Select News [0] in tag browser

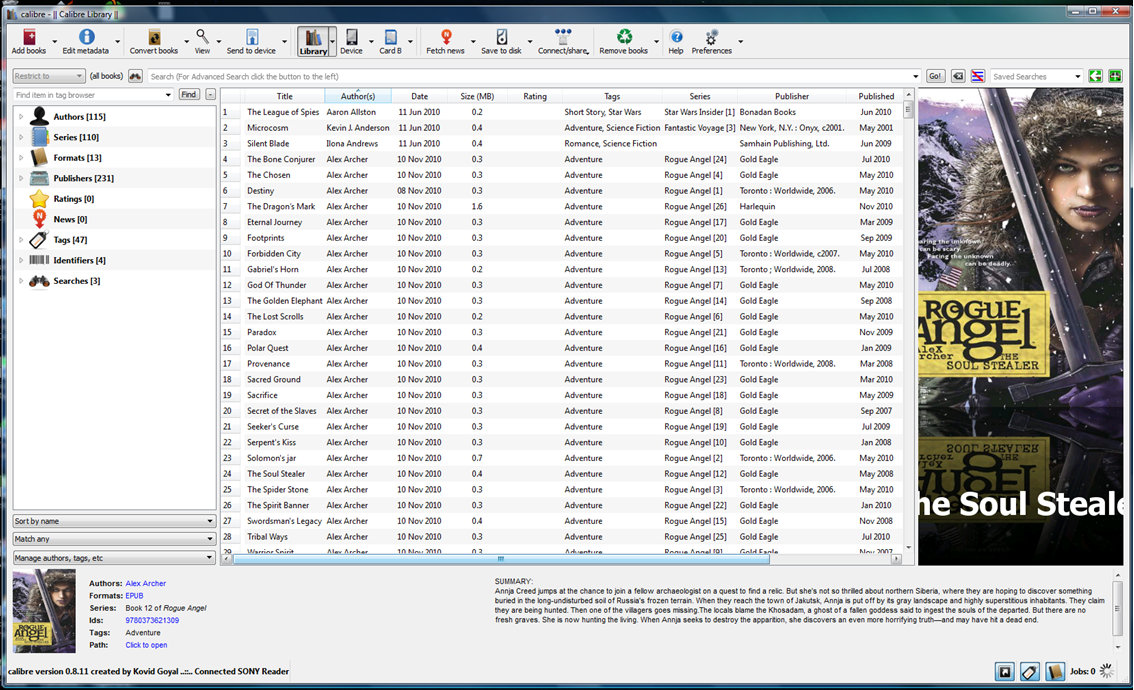(69, 219)
